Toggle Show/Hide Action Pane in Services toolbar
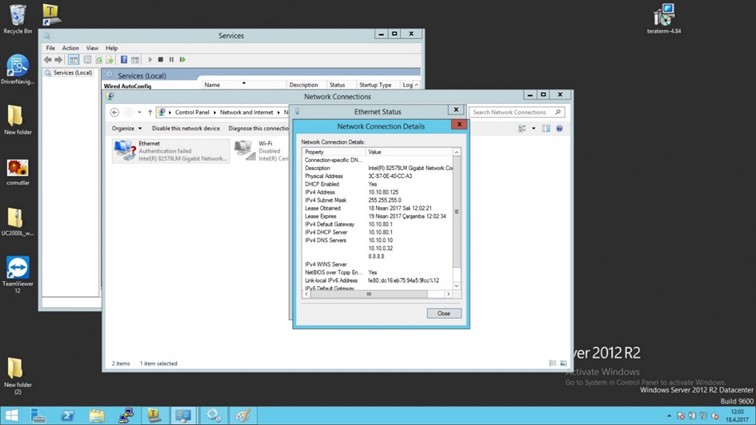Image resolution: width=756 pixels, height=425 pixels. (135, 60)
